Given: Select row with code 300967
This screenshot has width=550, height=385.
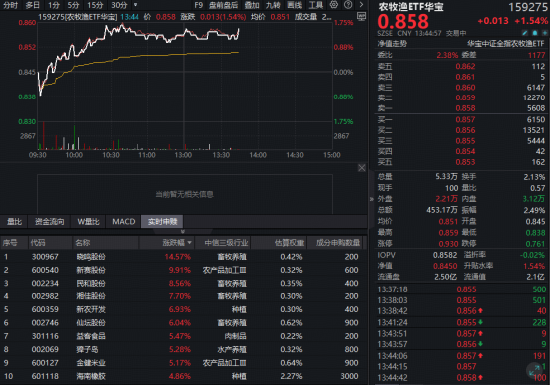Looking at the screenshot, I should point(183,257).
